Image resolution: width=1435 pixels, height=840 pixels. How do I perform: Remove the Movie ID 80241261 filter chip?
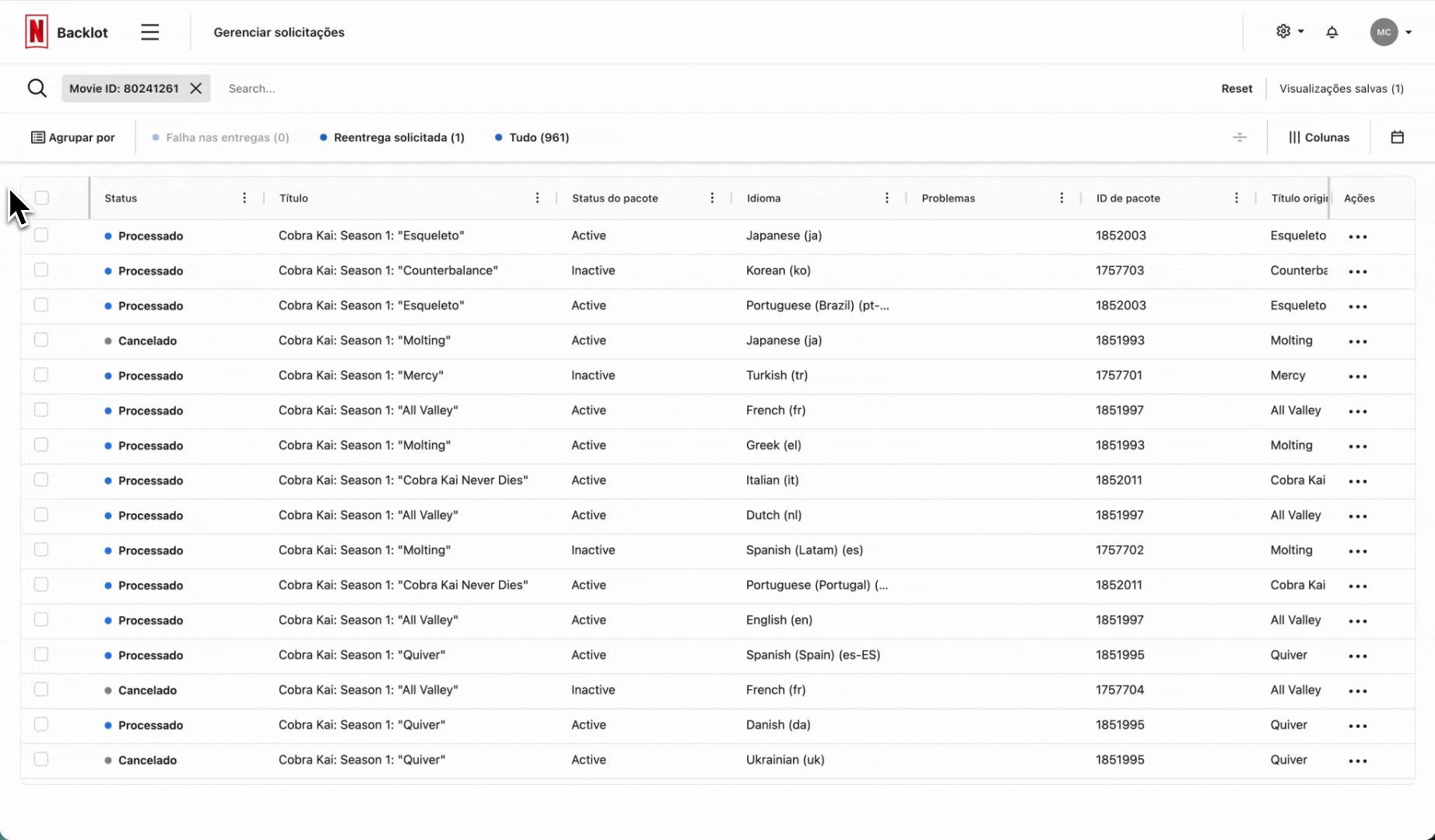(x=196, y=89)
